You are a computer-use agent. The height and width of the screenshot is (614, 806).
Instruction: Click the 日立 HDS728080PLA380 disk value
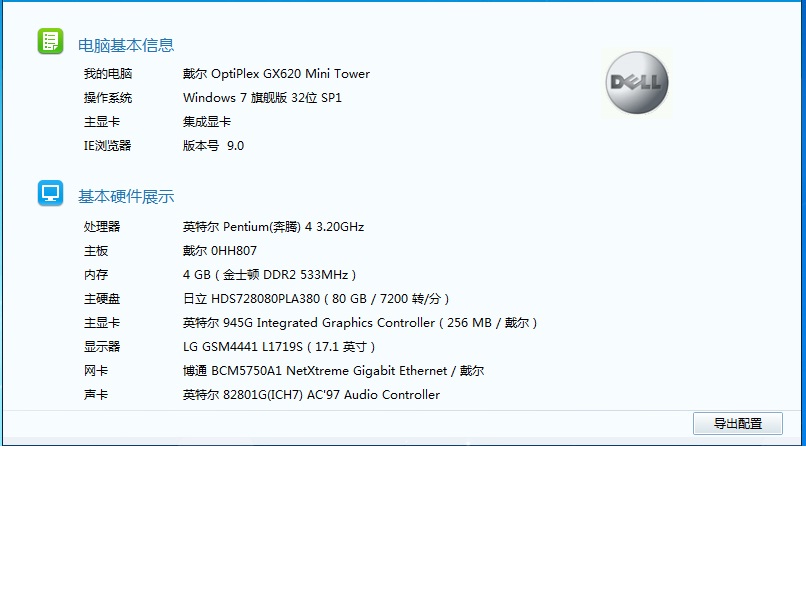click(316, 299)
